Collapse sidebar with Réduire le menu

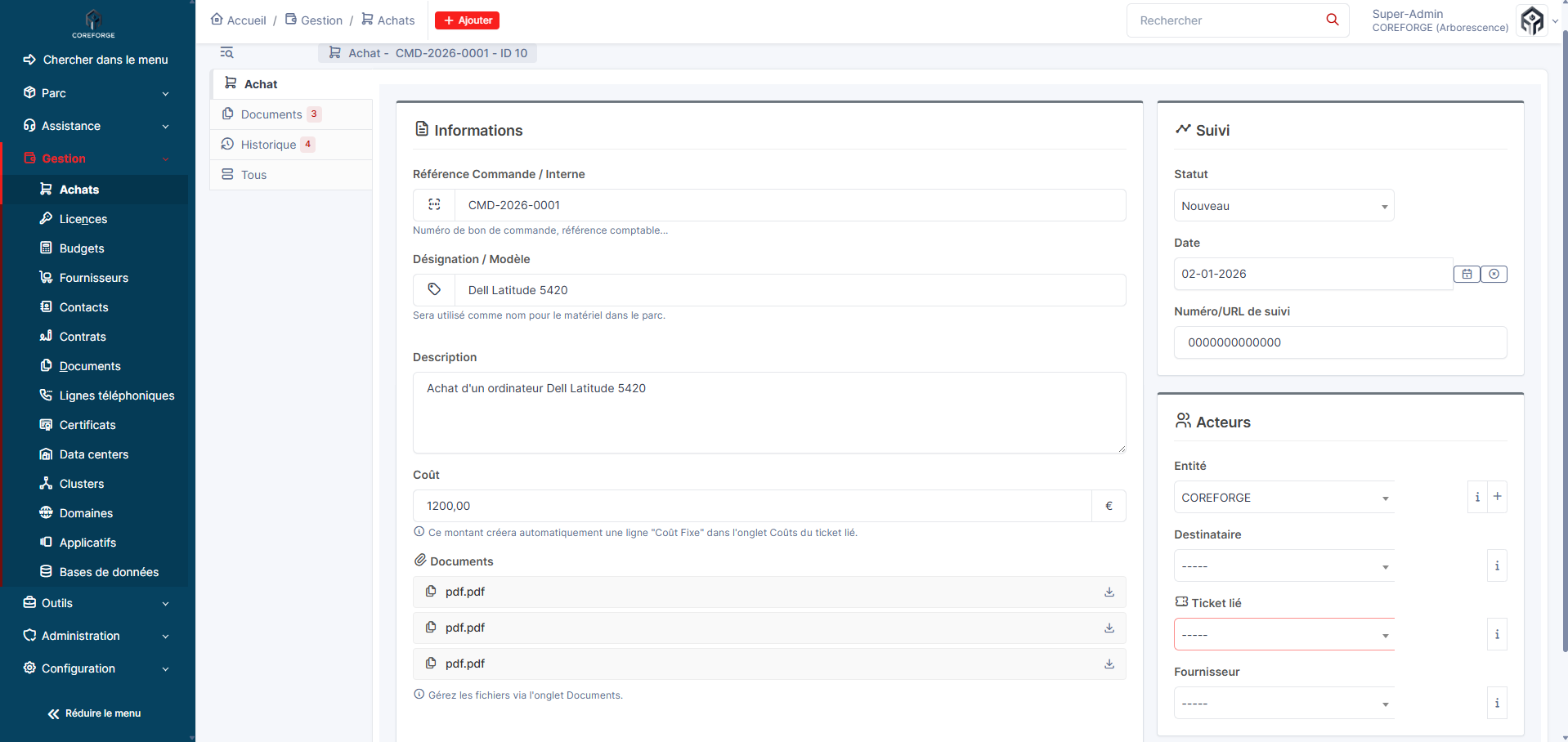click(94, 713)
